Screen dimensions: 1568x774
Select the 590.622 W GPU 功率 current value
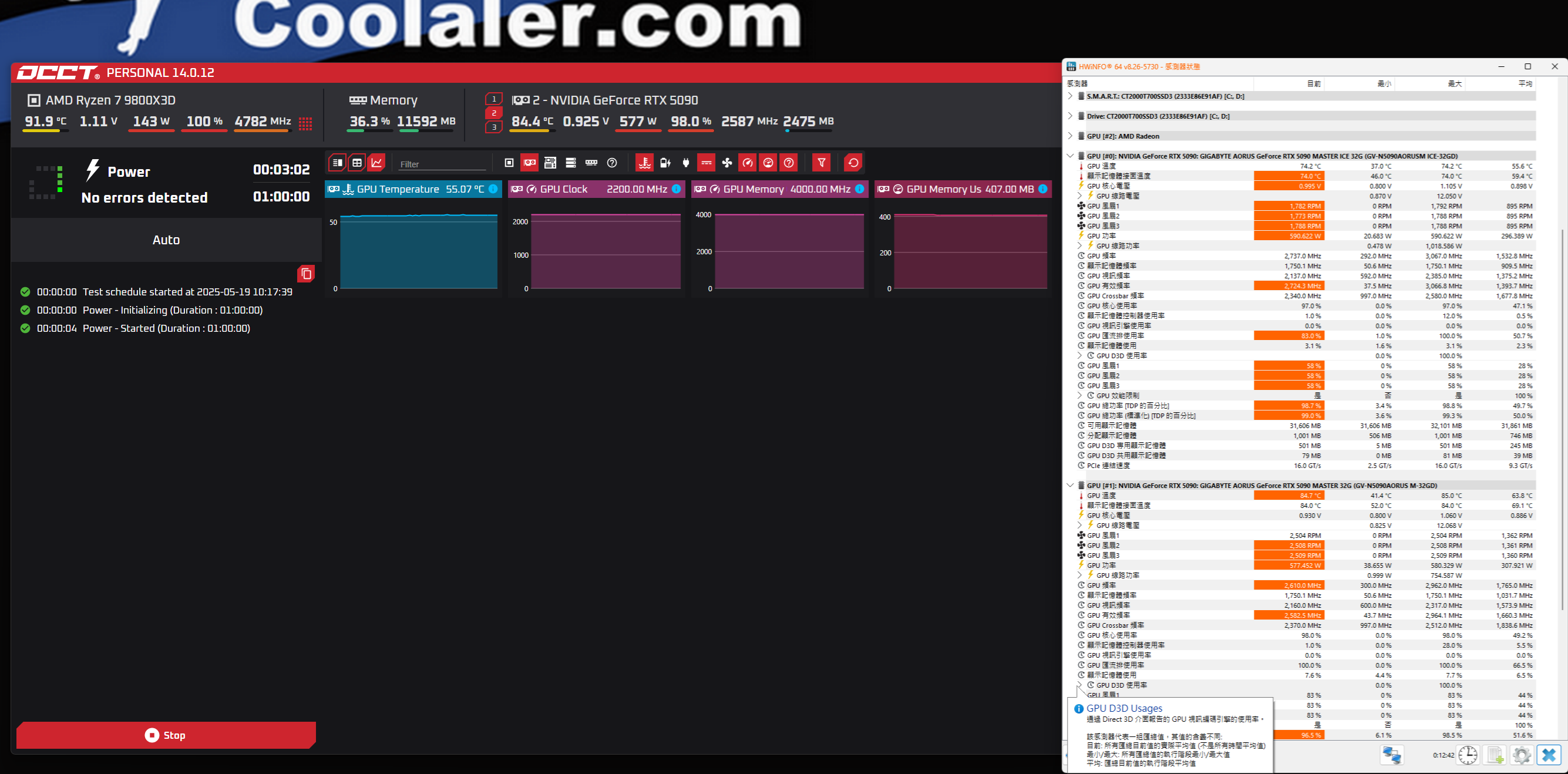click(1288, 236)
